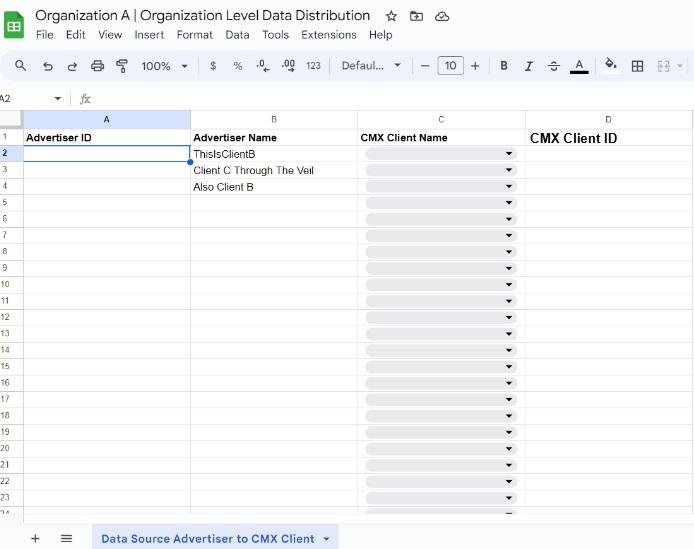Select cell containing ThisIsClientB
Image resolution: width=694 pixels, height=549 pixels.
coord(274,154)
